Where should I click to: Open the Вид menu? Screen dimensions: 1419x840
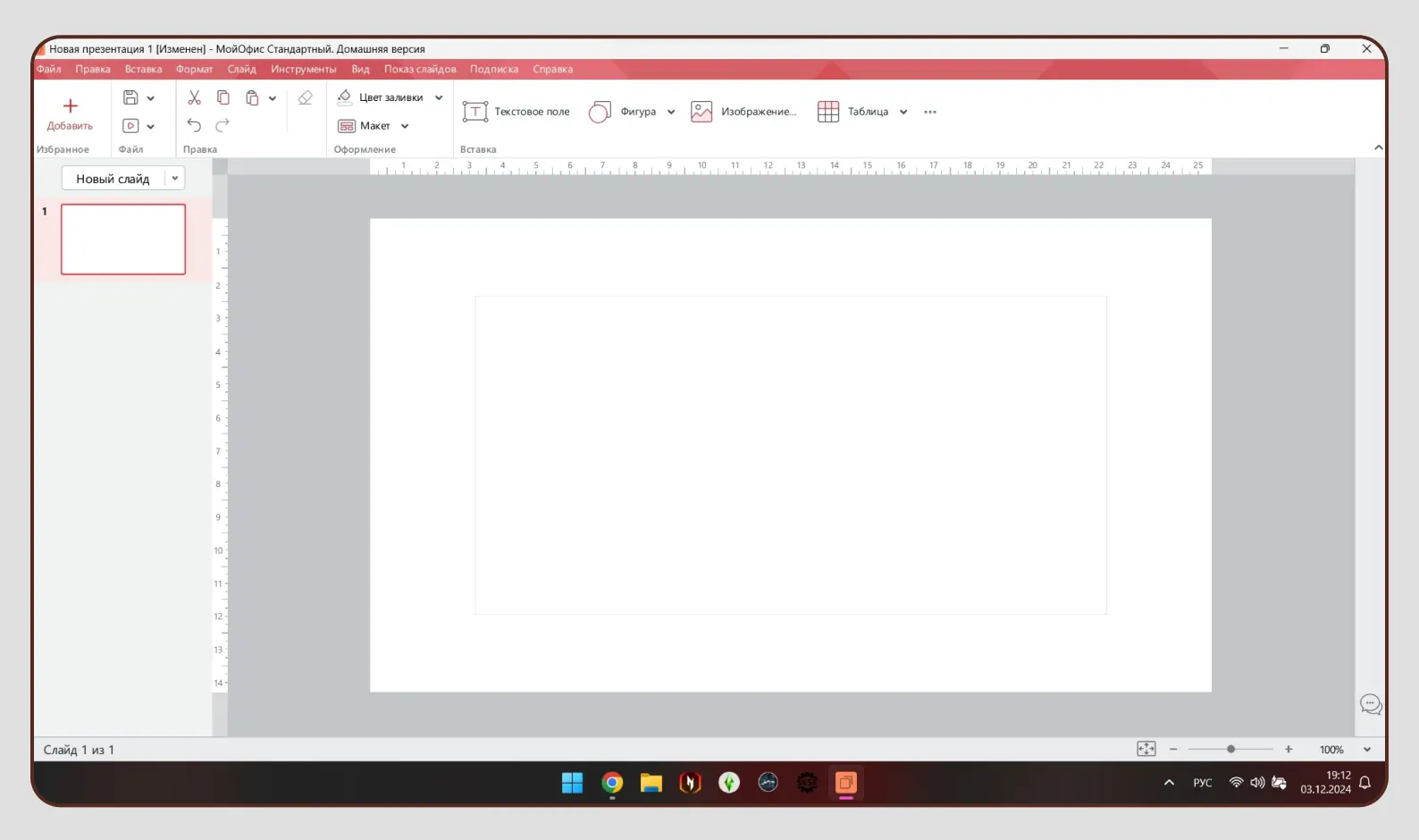pos(360,70)
